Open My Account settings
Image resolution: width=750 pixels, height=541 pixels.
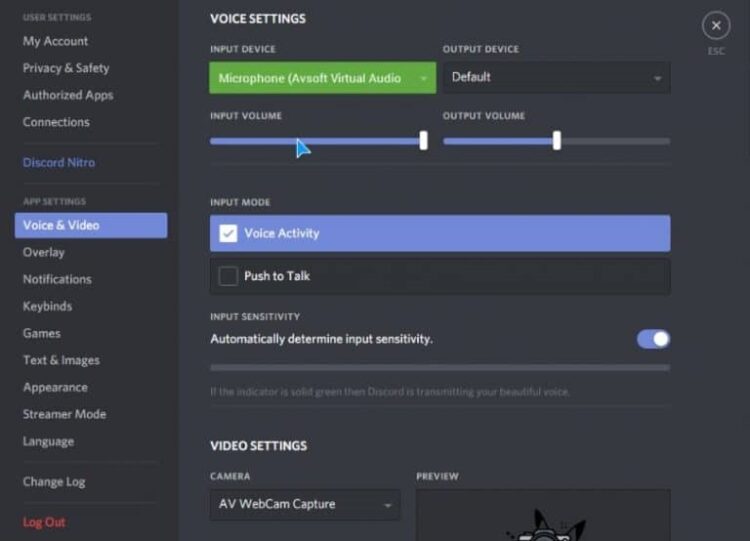coord(55,41)
